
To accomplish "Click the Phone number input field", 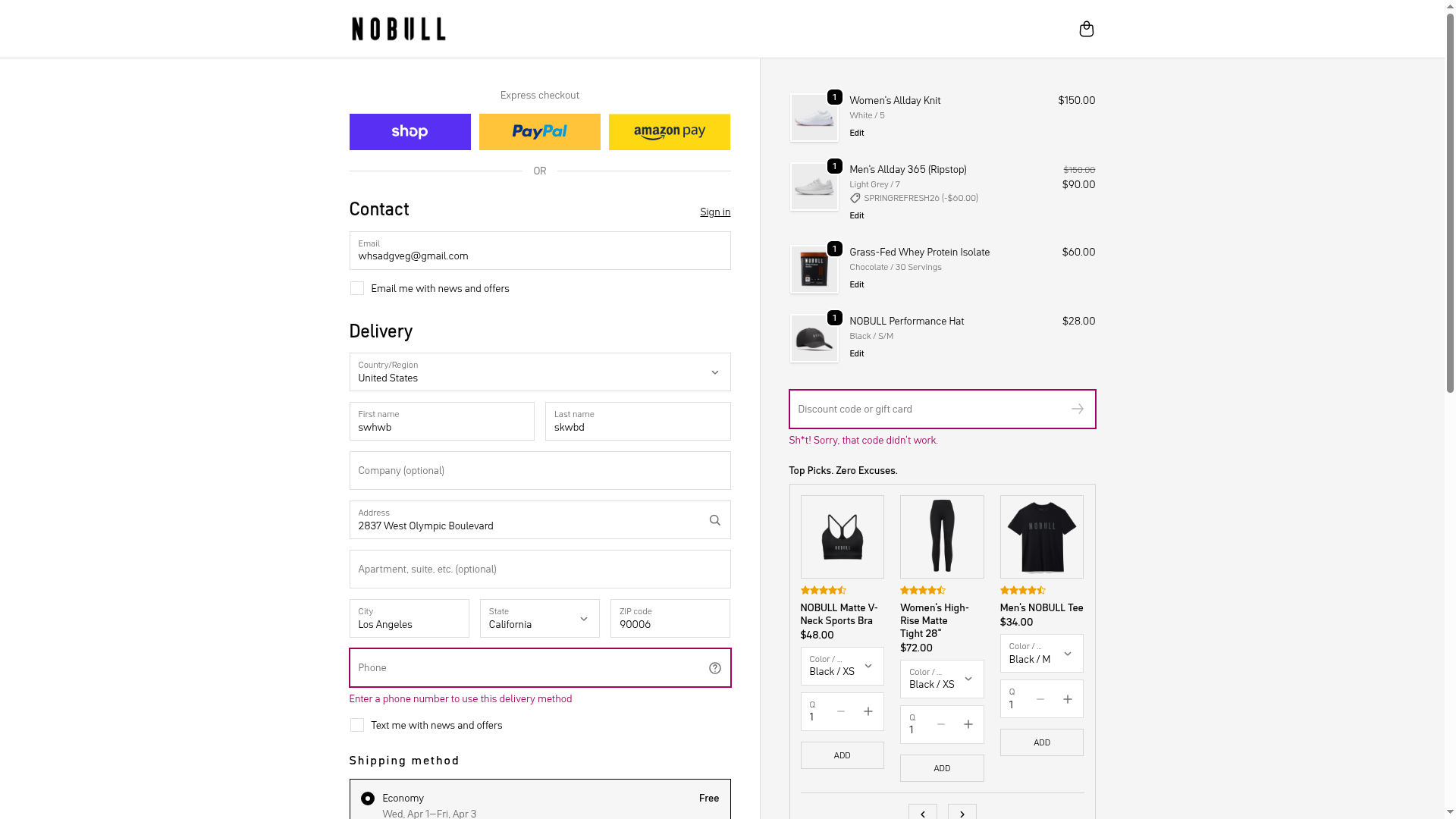I will pyautogui.click(x=527, y=667).
